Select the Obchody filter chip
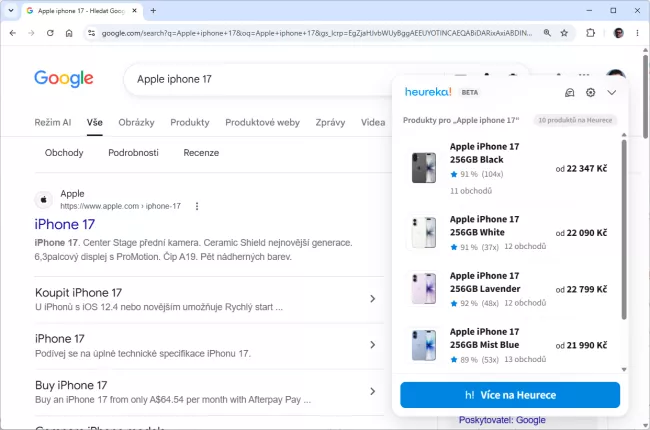 pyautogui.click(x=64, y=153)
